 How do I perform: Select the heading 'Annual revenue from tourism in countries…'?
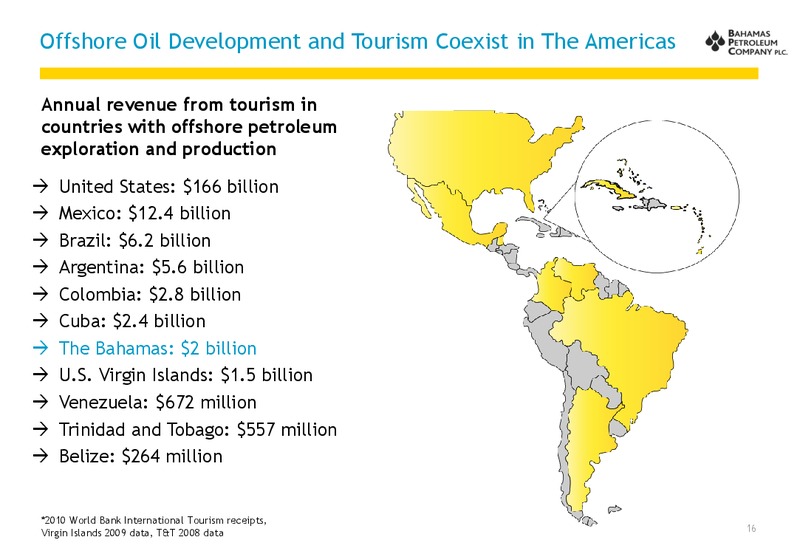coord(189,127)
